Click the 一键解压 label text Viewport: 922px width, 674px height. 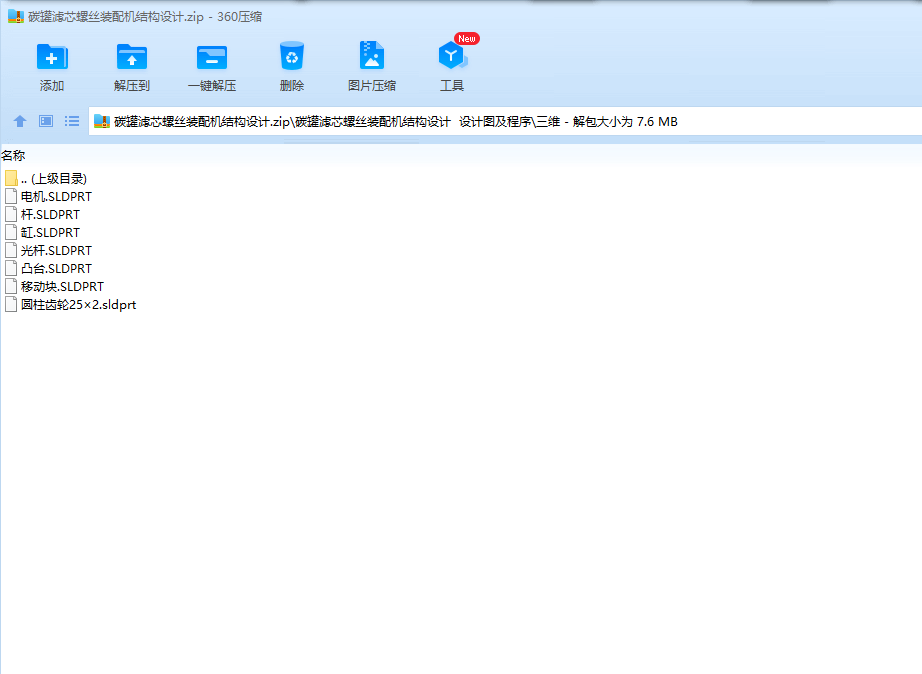tap(212, 86)
